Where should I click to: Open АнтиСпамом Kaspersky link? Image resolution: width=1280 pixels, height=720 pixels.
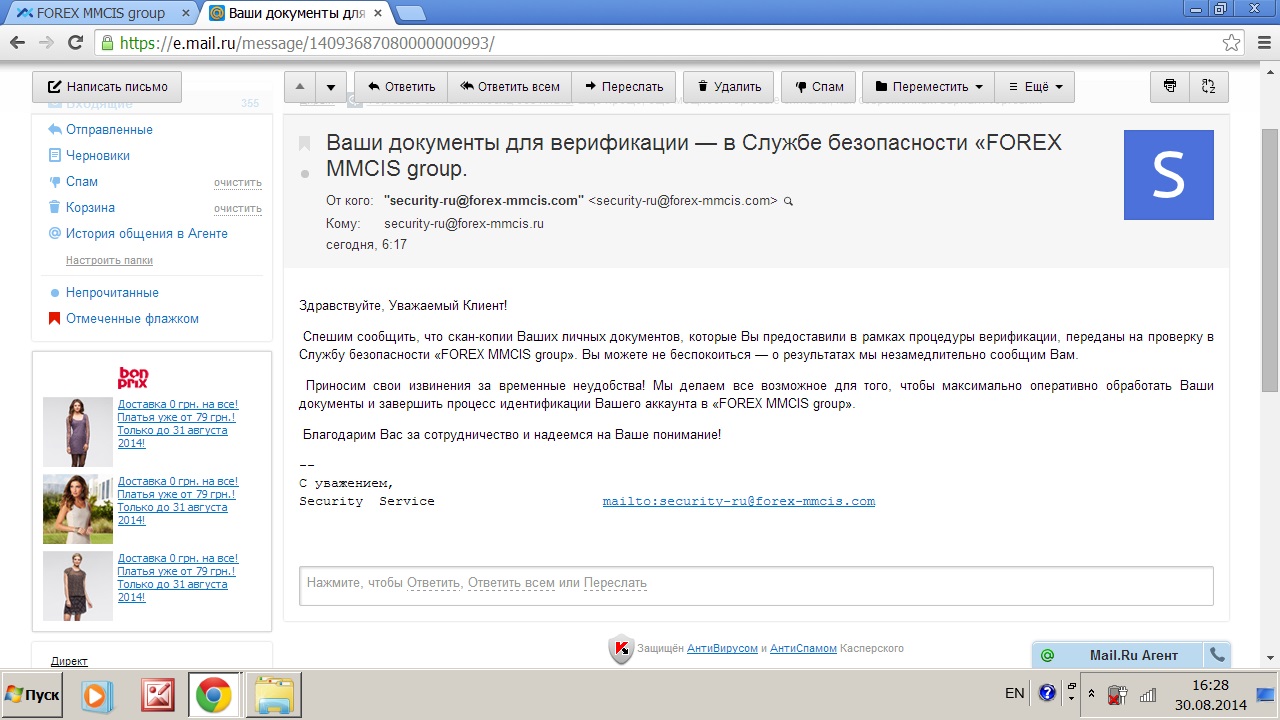[803, 649]
